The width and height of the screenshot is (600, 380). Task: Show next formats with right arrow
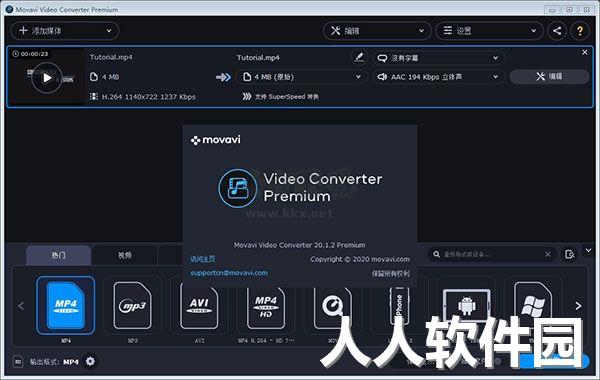point(578,306)
